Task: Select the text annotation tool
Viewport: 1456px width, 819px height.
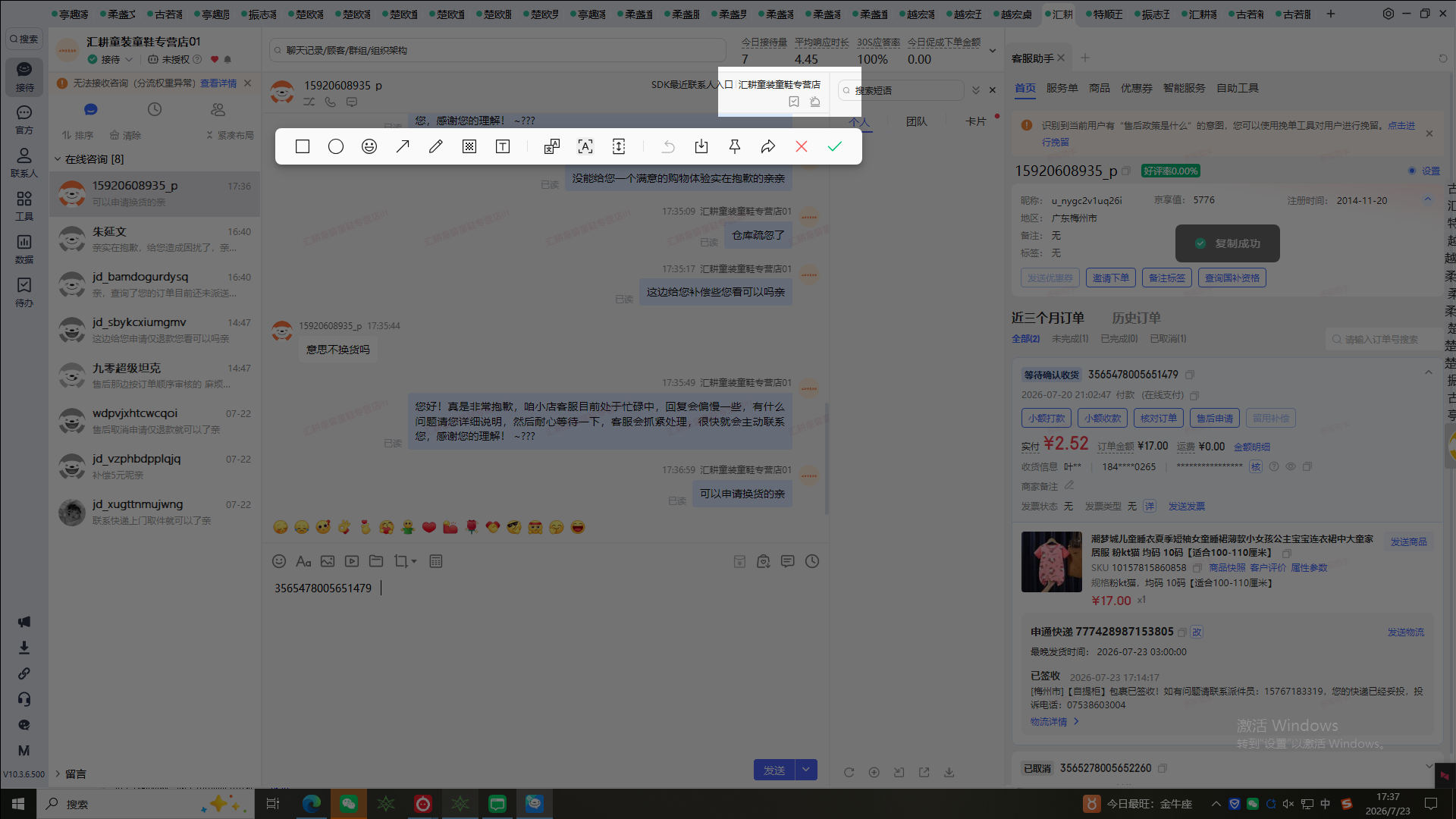Action: [x=503, y=146]
